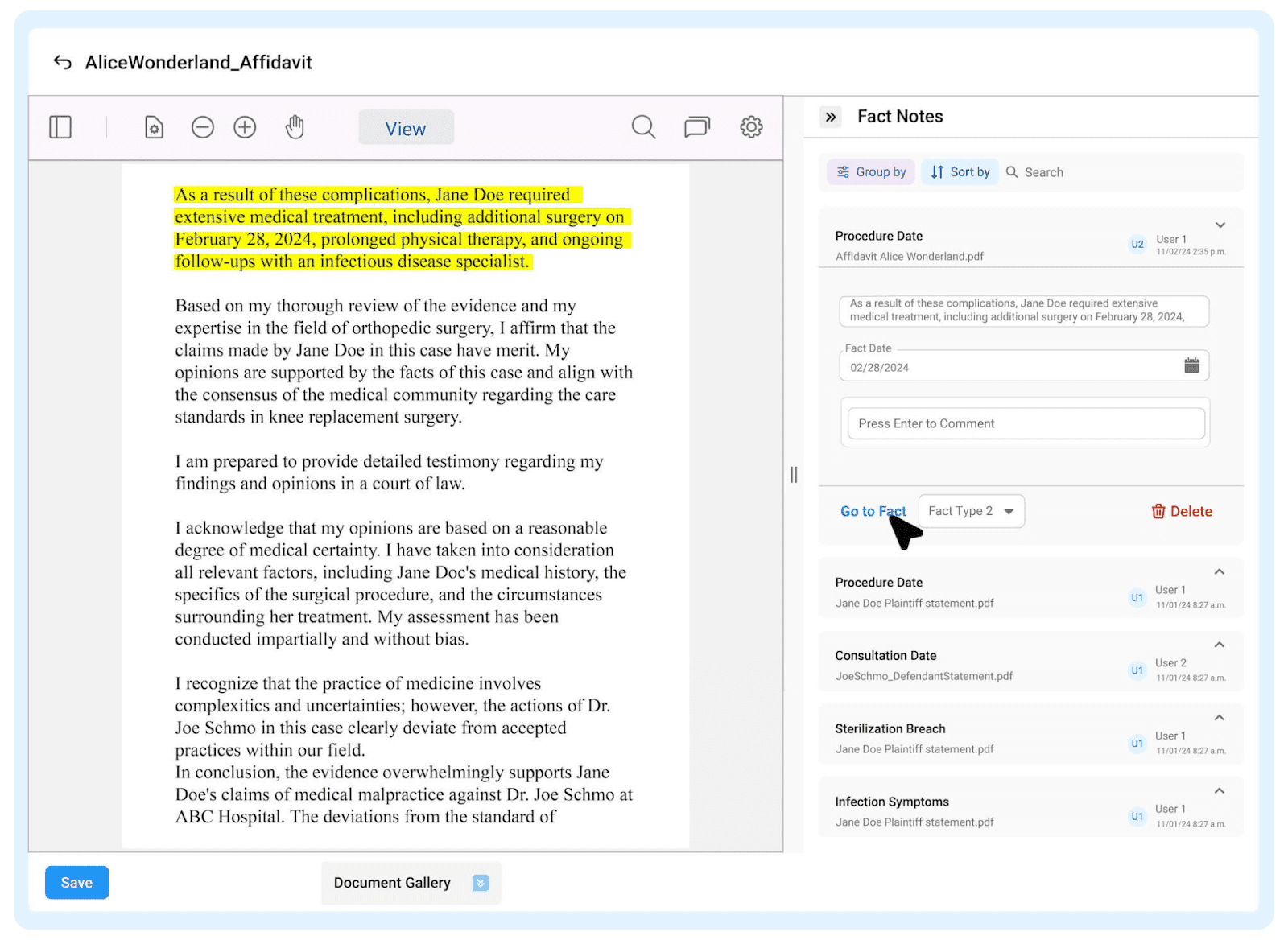Click the U1 badge on Sterilization Breach note
Screen dimensions: 1288x940
(x=1137, y=744)
